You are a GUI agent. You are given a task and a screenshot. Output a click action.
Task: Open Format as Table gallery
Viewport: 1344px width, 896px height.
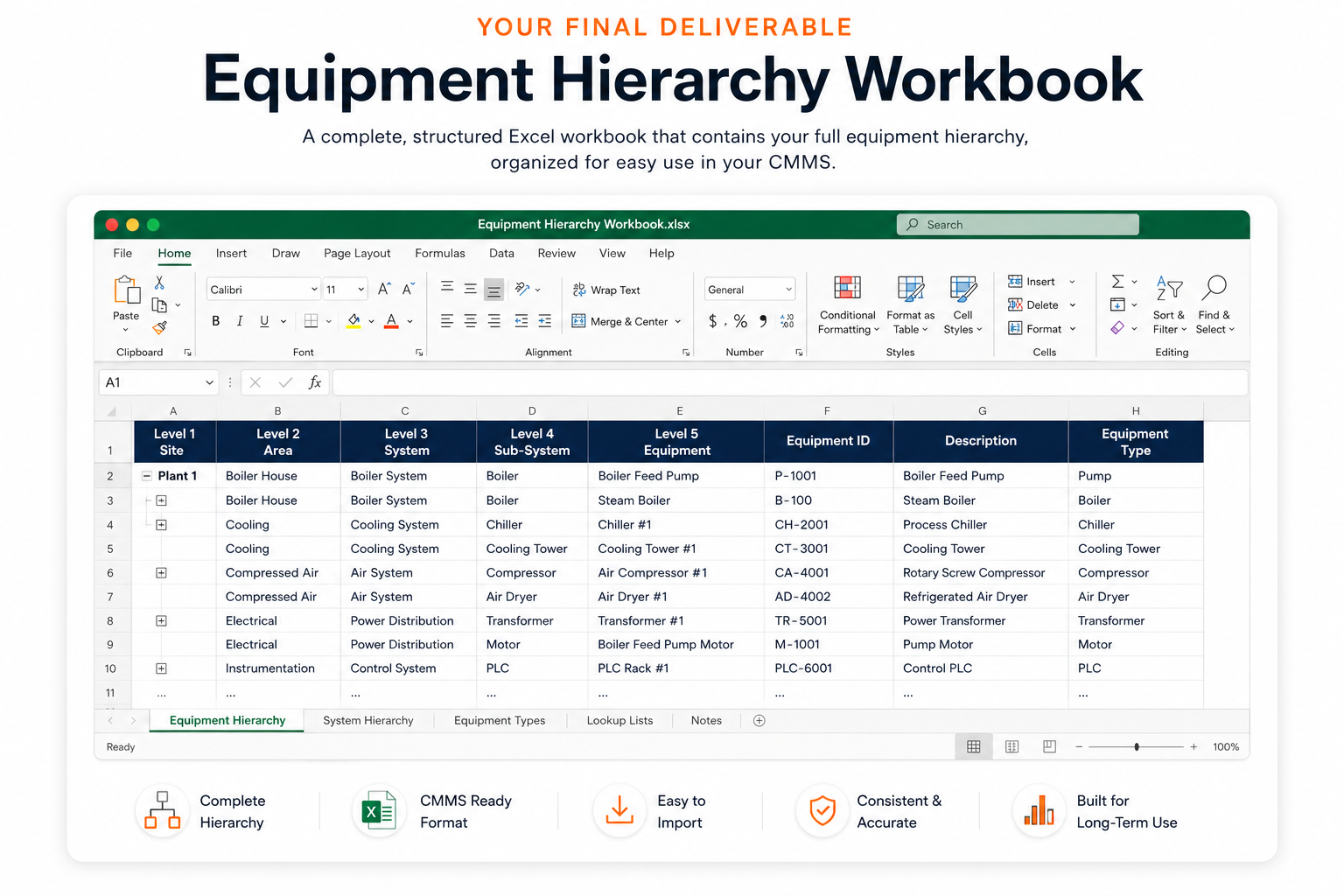[910, 305]
